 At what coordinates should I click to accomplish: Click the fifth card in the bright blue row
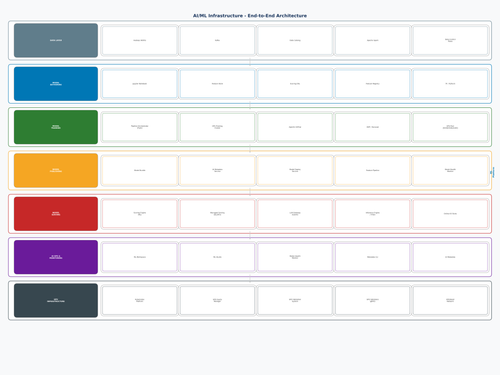click(450, 84)
